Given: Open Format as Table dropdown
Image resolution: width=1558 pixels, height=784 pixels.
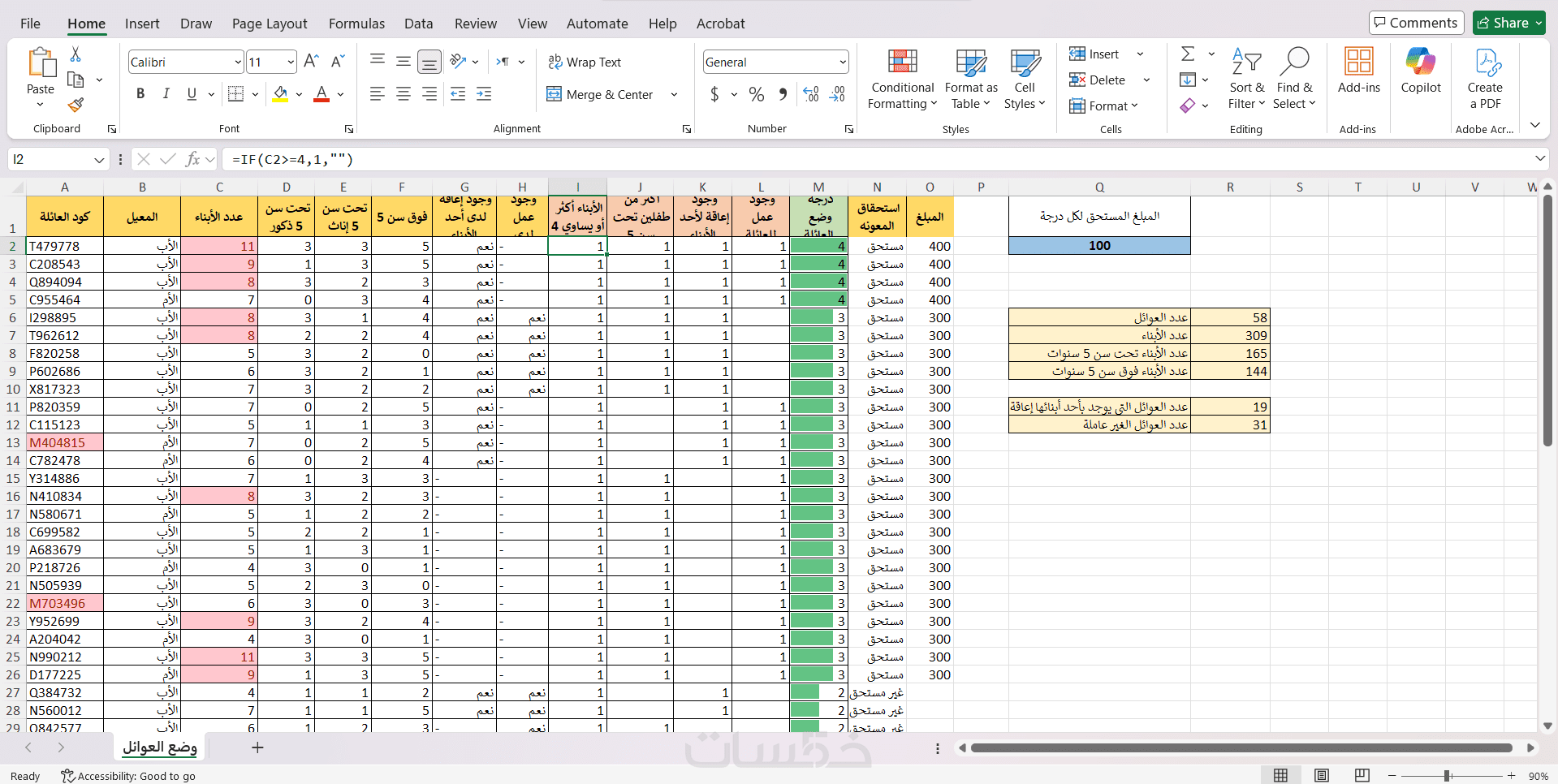Looking at the screenshot, I should (971, 78).
